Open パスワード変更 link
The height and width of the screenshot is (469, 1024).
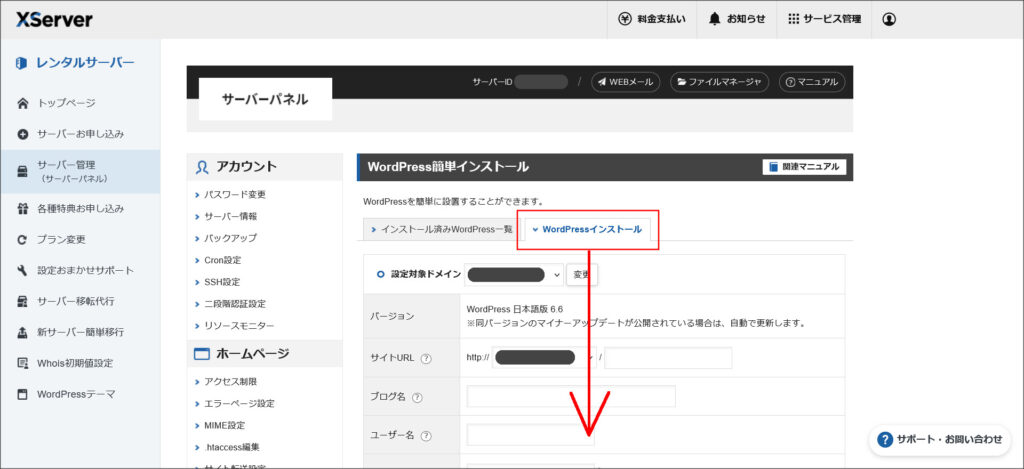coord(234,195)
